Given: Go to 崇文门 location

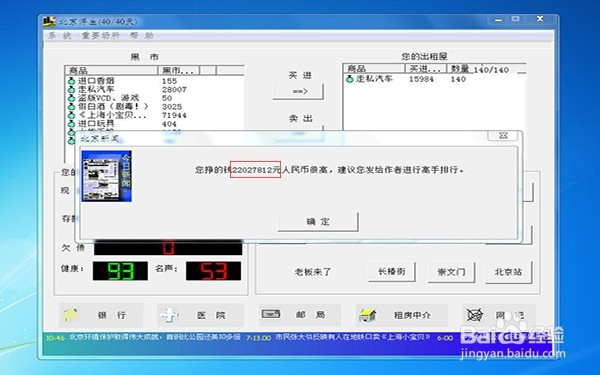Looking at the screenshot, I should pos(452,272).
